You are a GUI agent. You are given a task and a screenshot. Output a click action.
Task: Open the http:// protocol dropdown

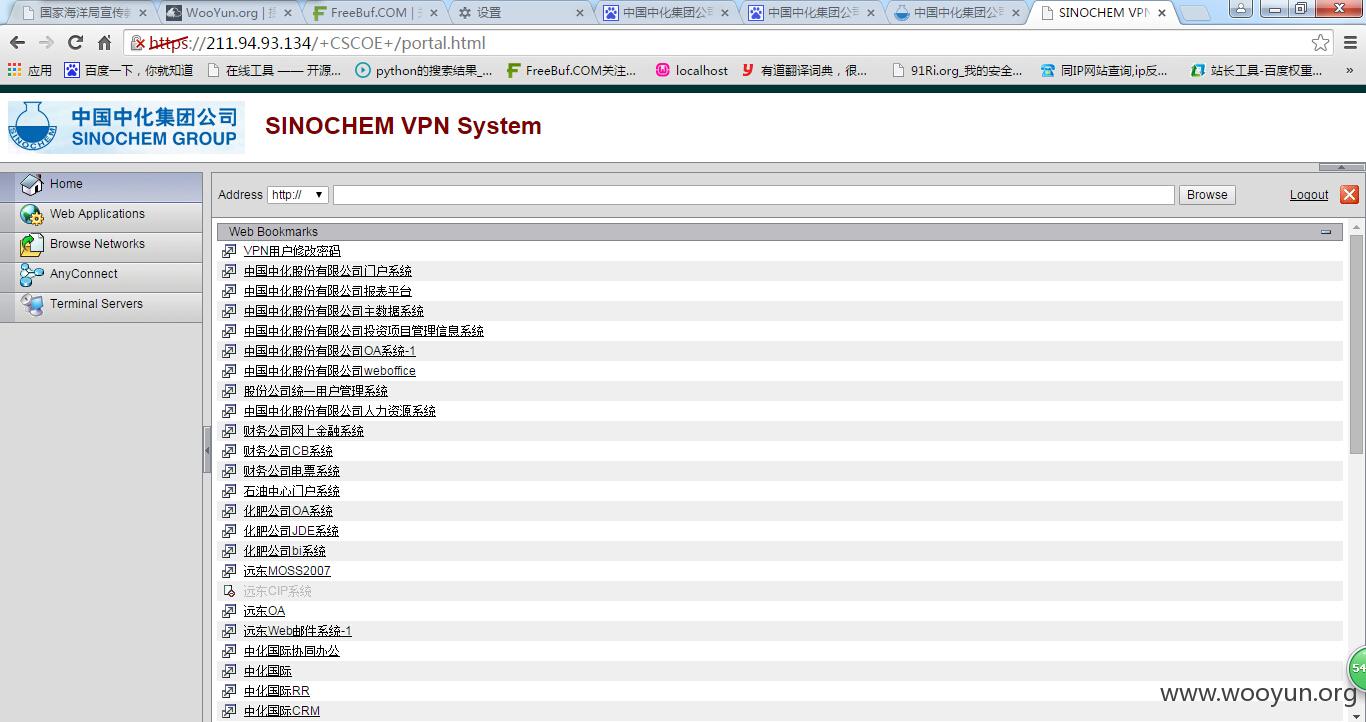[297, 195]
